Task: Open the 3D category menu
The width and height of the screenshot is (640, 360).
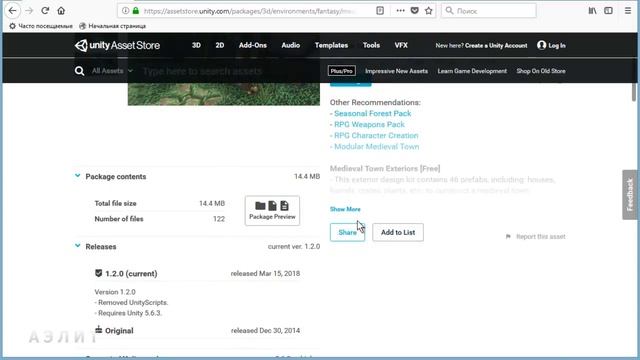Action: pos(196,45)
